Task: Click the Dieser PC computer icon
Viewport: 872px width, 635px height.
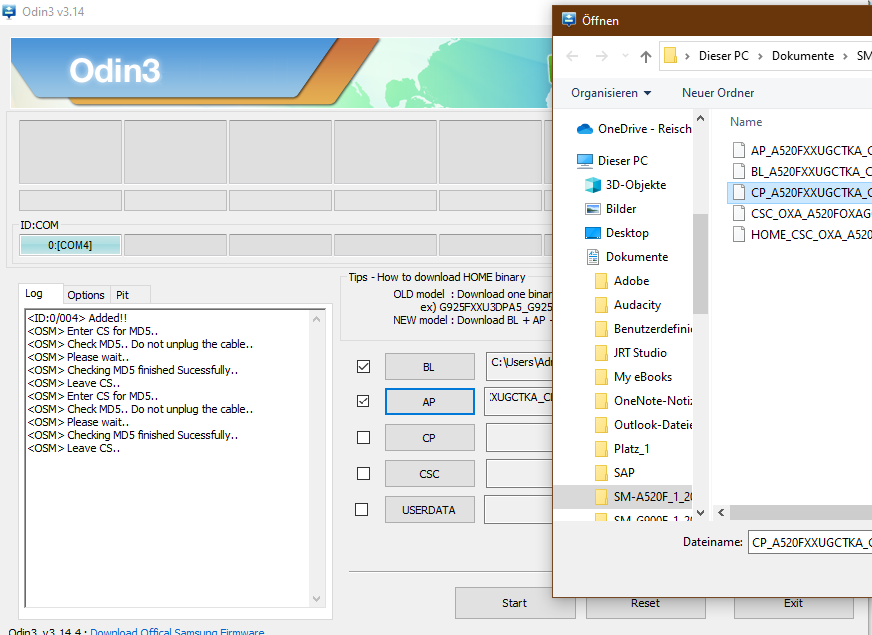Action: pyautogui.click(x=584, y=161)
